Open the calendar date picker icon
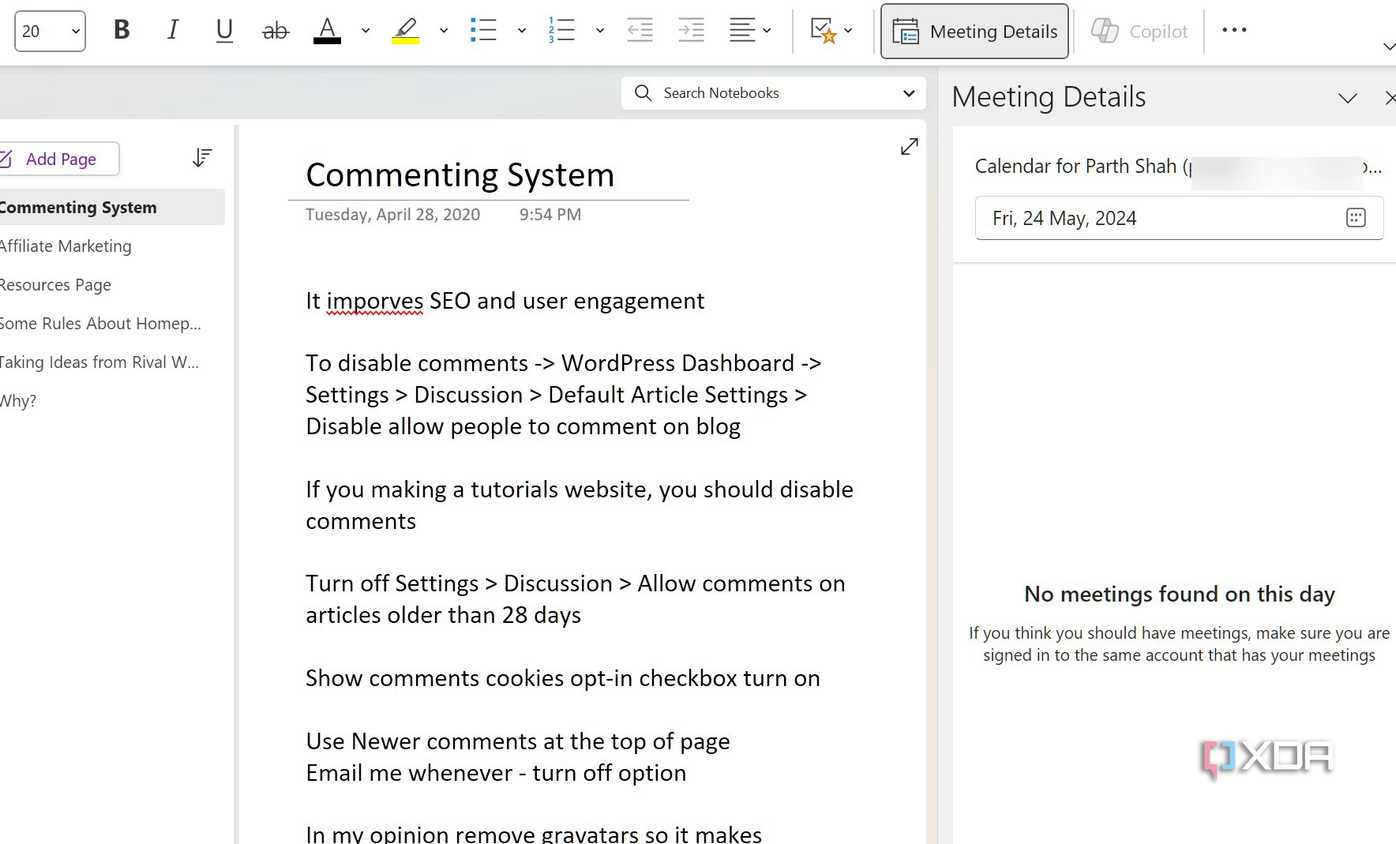 point(1356,218)
